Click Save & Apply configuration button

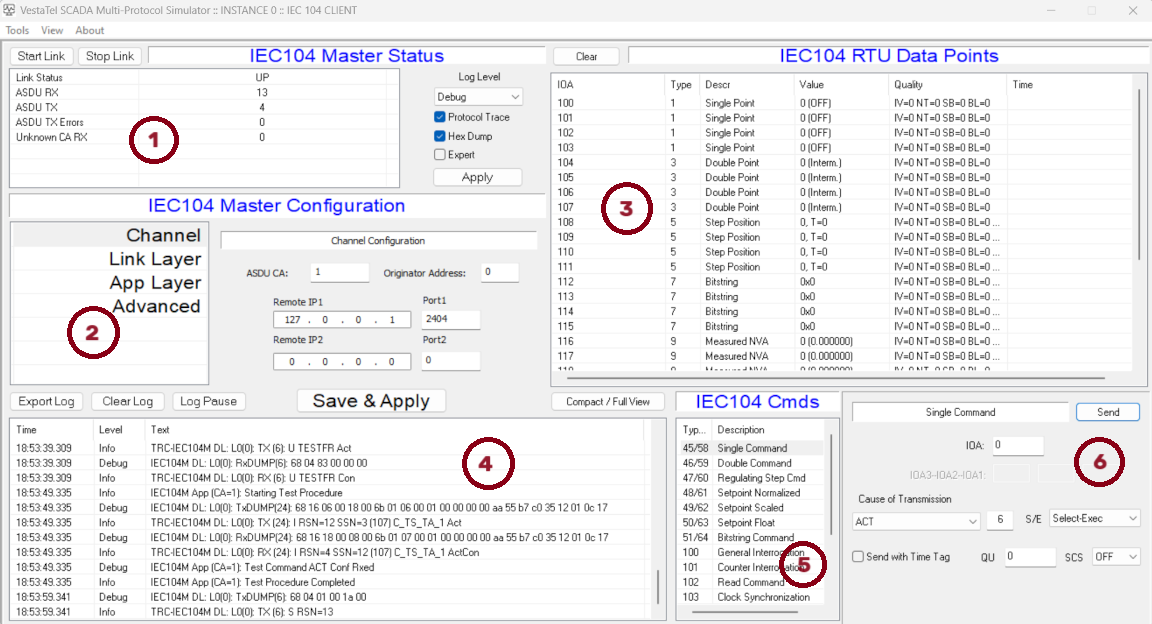pyautogui.click(x=371, y=401)
